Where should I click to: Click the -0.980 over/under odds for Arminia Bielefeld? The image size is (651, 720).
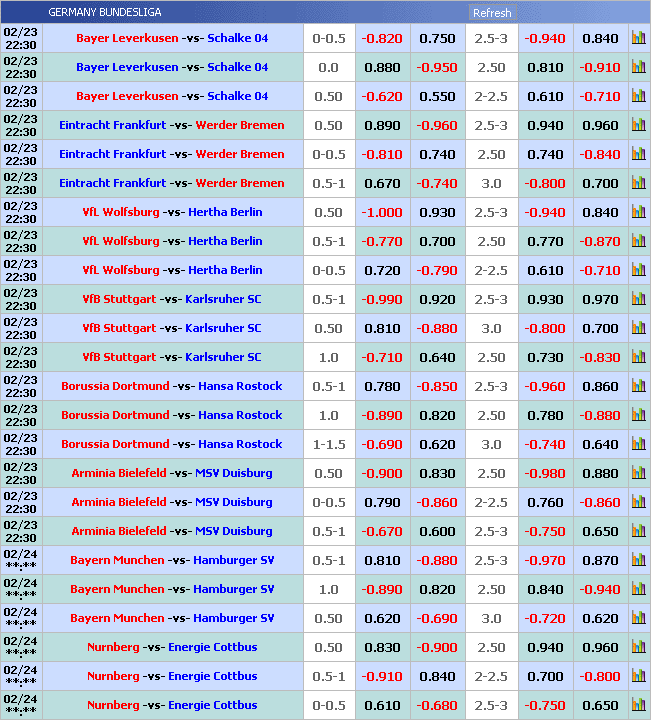[546, 474]
